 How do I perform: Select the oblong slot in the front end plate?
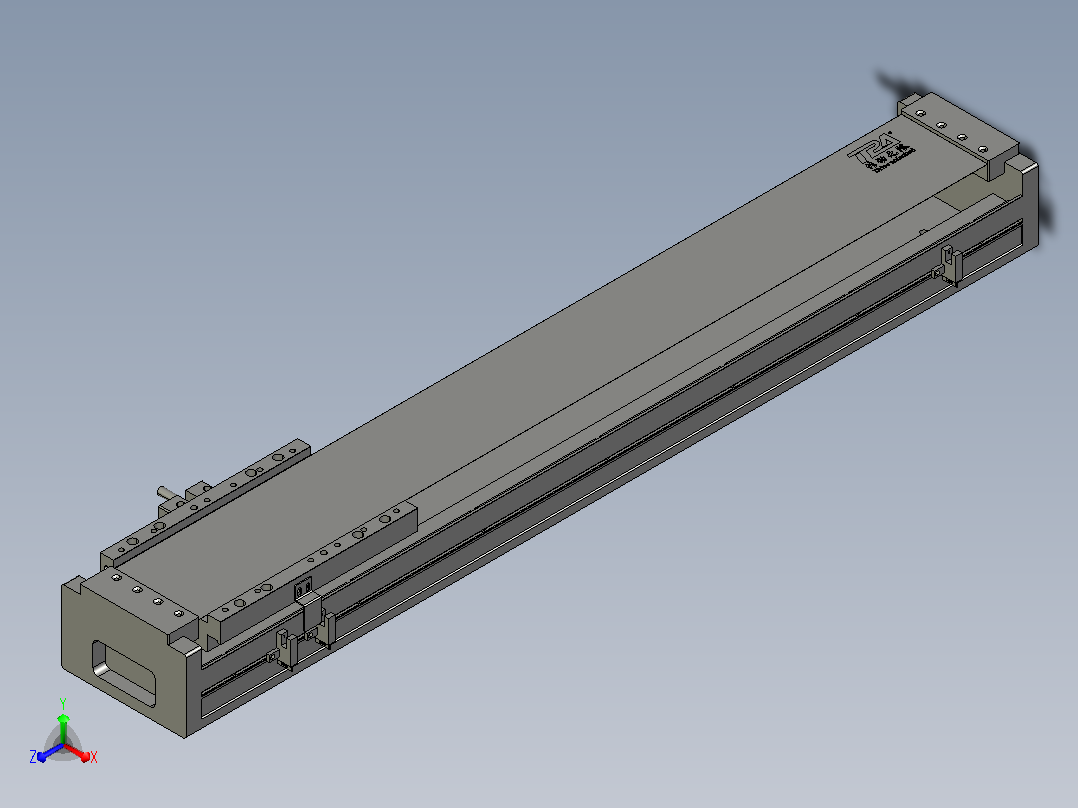coord(124,673)
